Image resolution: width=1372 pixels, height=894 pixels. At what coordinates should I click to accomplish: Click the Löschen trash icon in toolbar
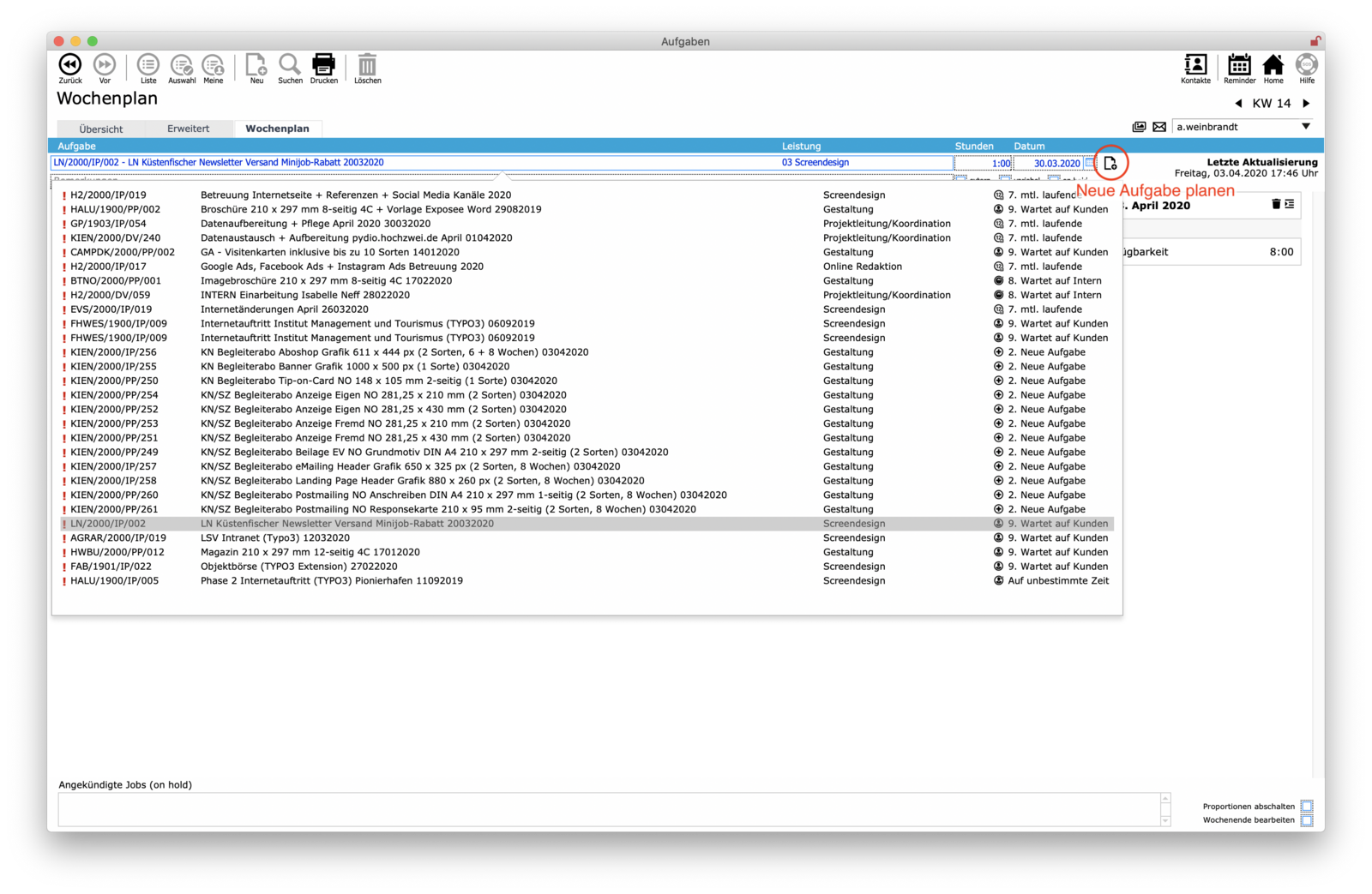tap(367, 65)
